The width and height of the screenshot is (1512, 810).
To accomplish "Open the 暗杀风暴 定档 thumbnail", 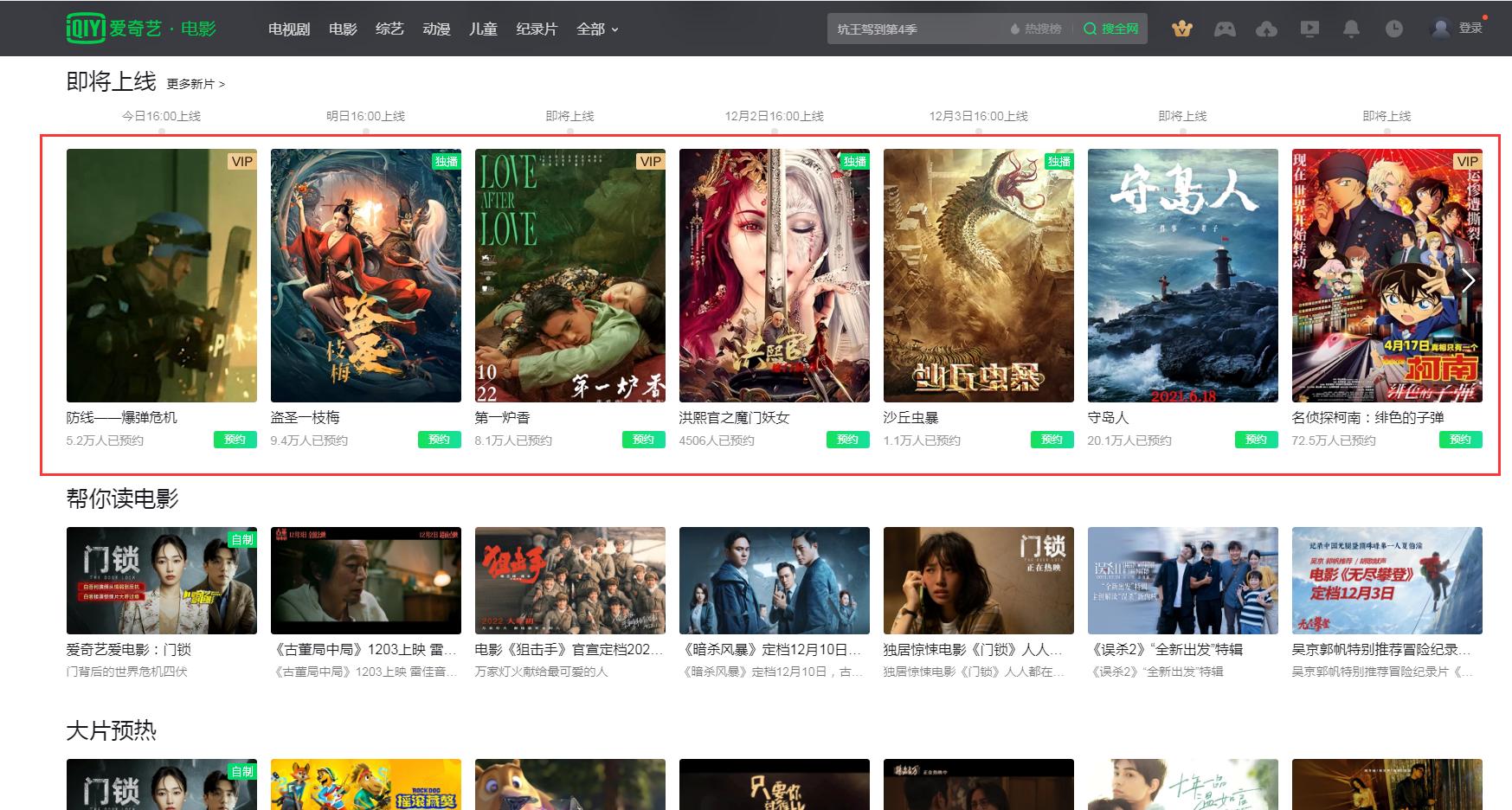I will (x=775, y=581).
